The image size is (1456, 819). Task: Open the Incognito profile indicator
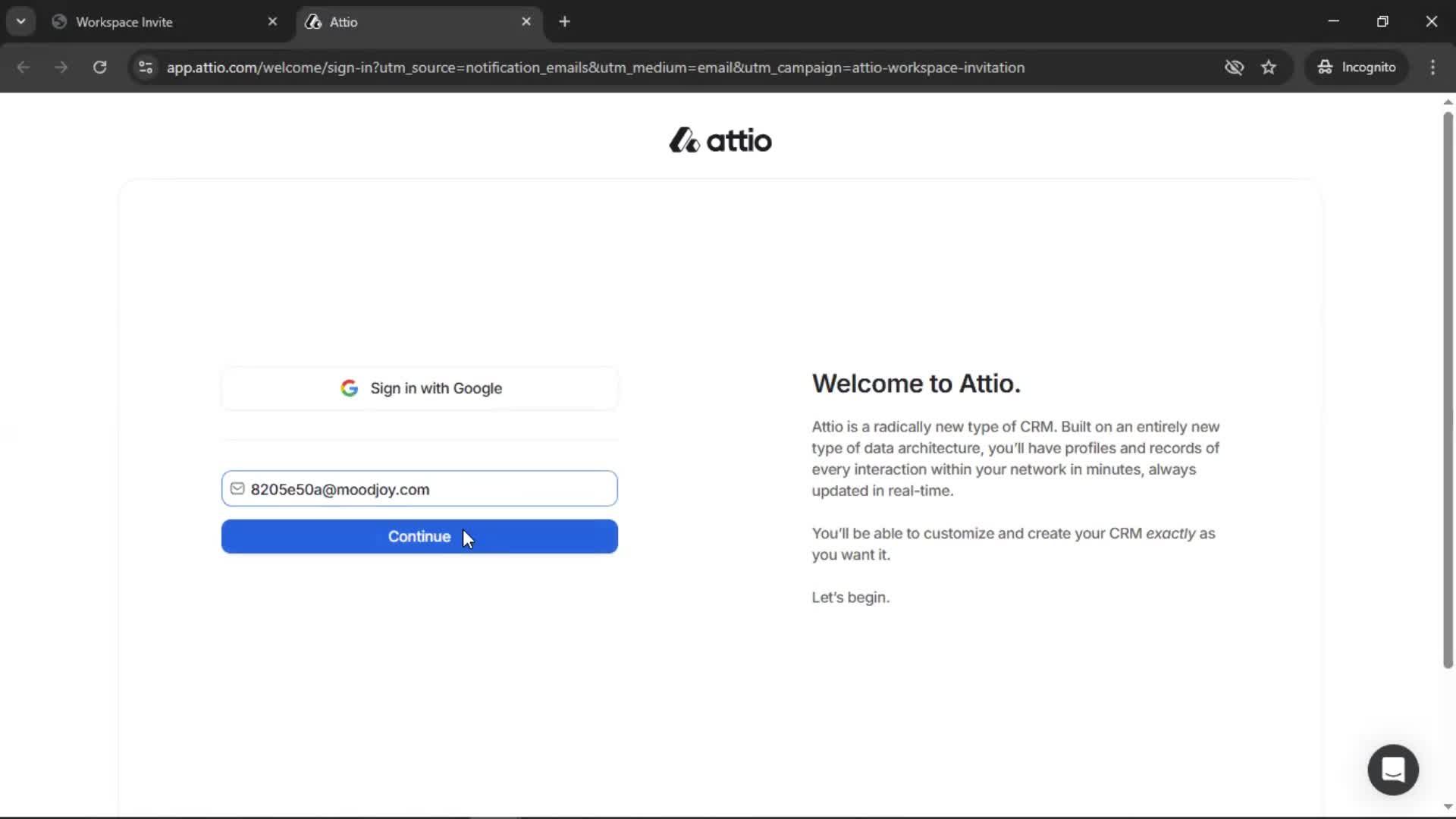[x=1357, y=67]
